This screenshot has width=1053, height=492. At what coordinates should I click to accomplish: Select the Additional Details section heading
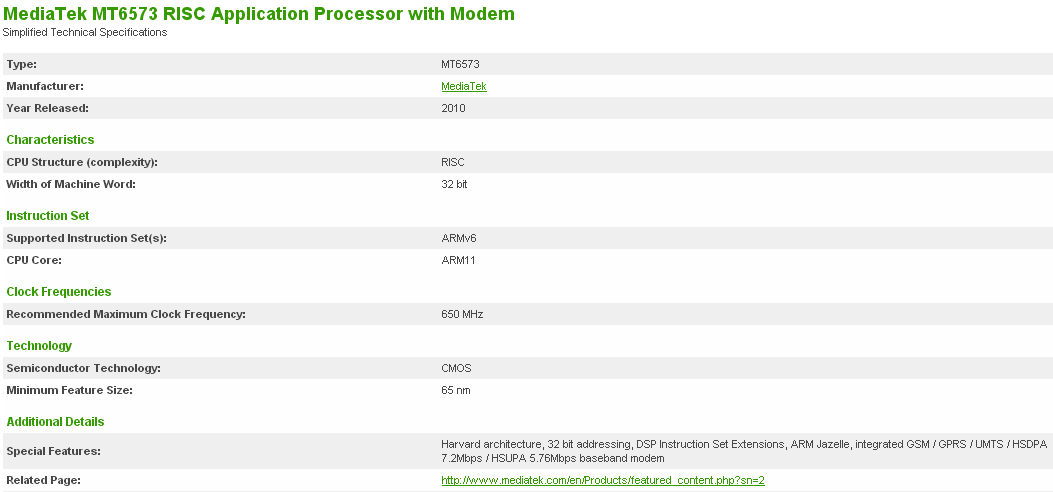(x=55, y=422)
